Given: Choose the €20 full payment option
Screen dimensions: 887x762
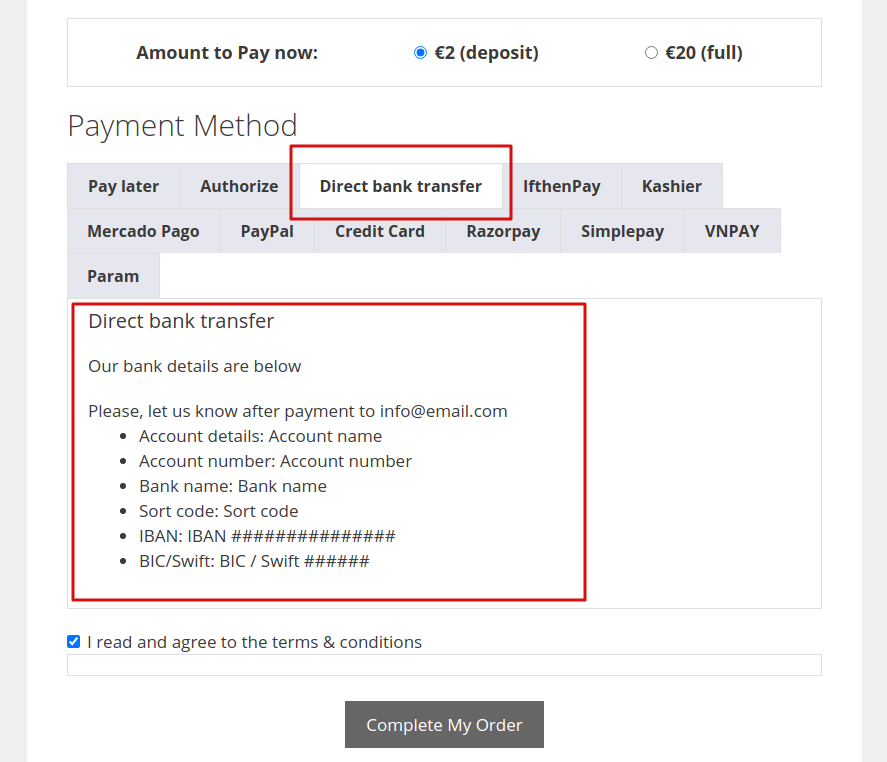Looking at the screenshot, I should coord(651,52).
